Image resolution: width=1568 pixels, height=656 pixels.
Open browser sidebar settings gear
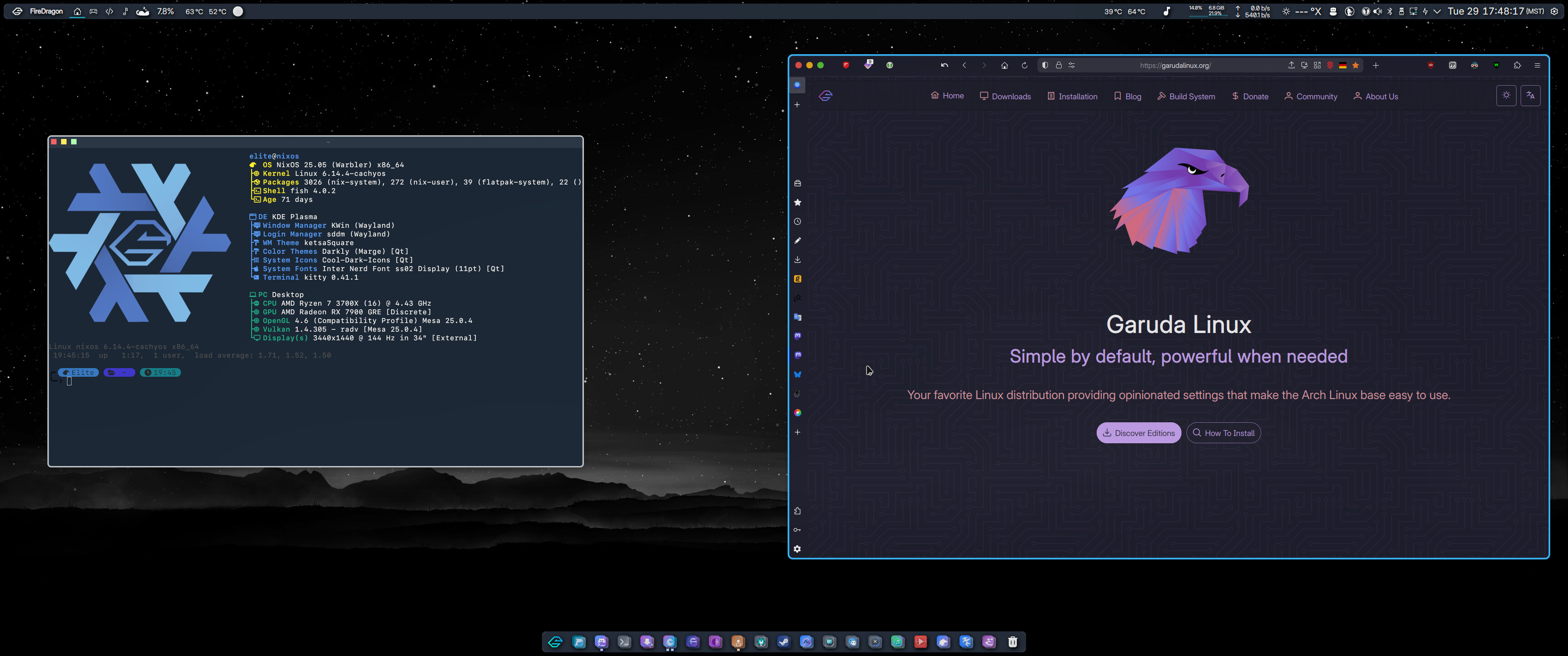click(x=797, y=549)
